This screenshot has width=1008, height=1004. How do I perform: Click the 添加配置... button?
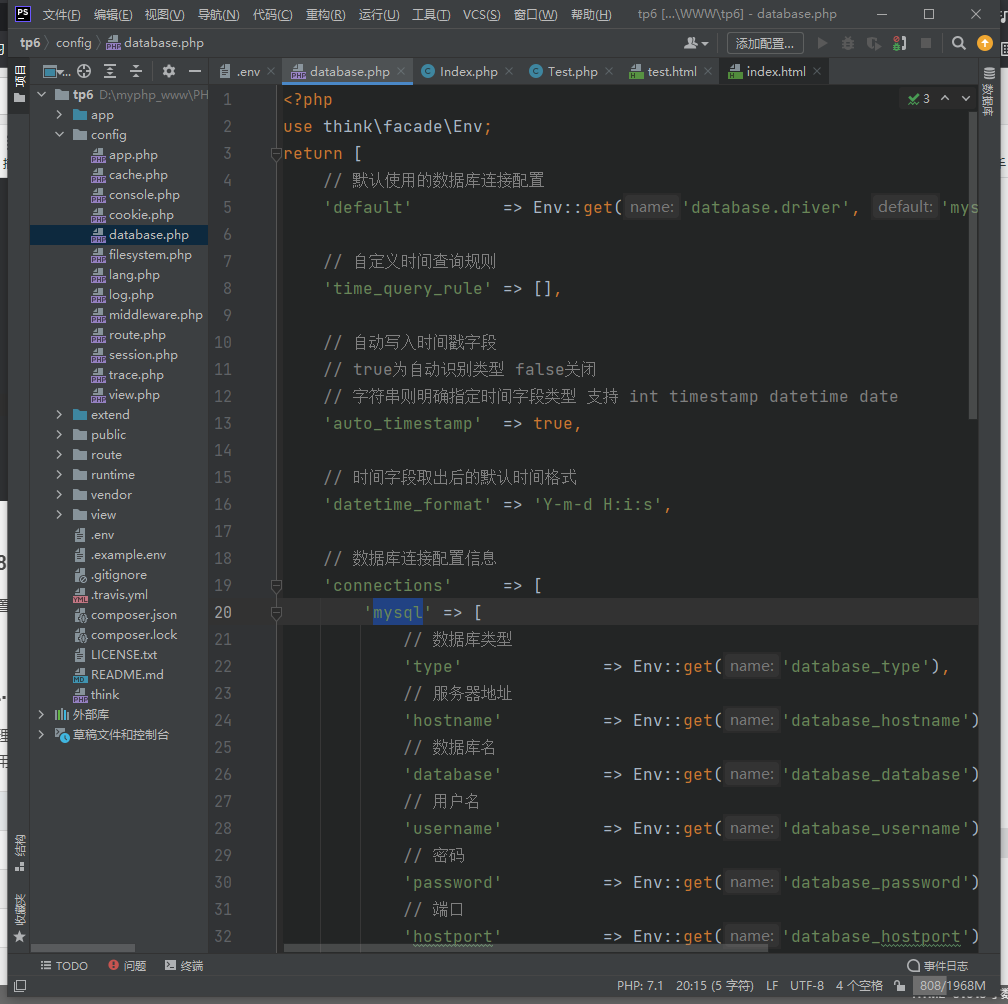765,43
